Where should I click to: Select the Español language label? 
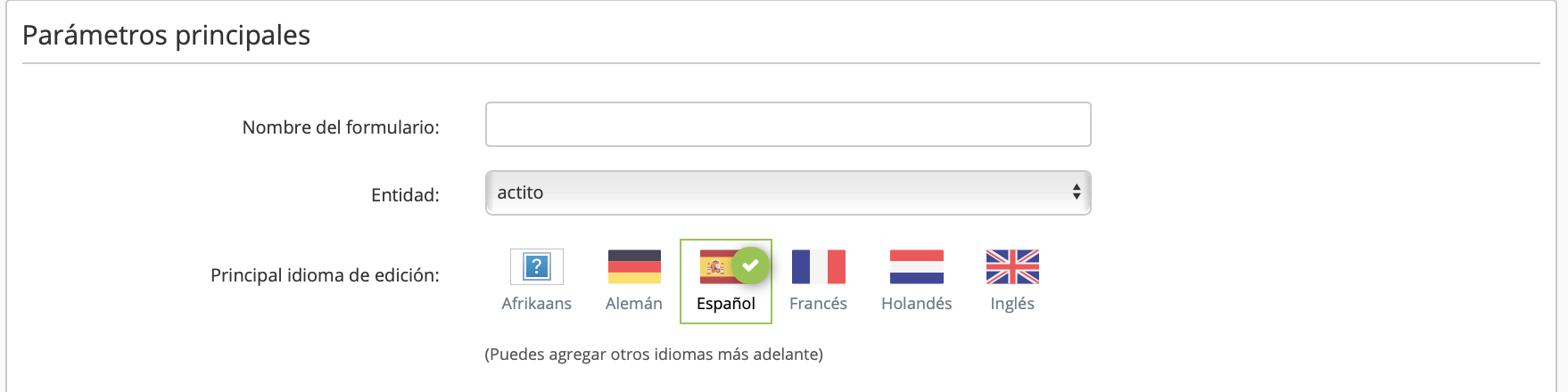(x=726, y=304)
